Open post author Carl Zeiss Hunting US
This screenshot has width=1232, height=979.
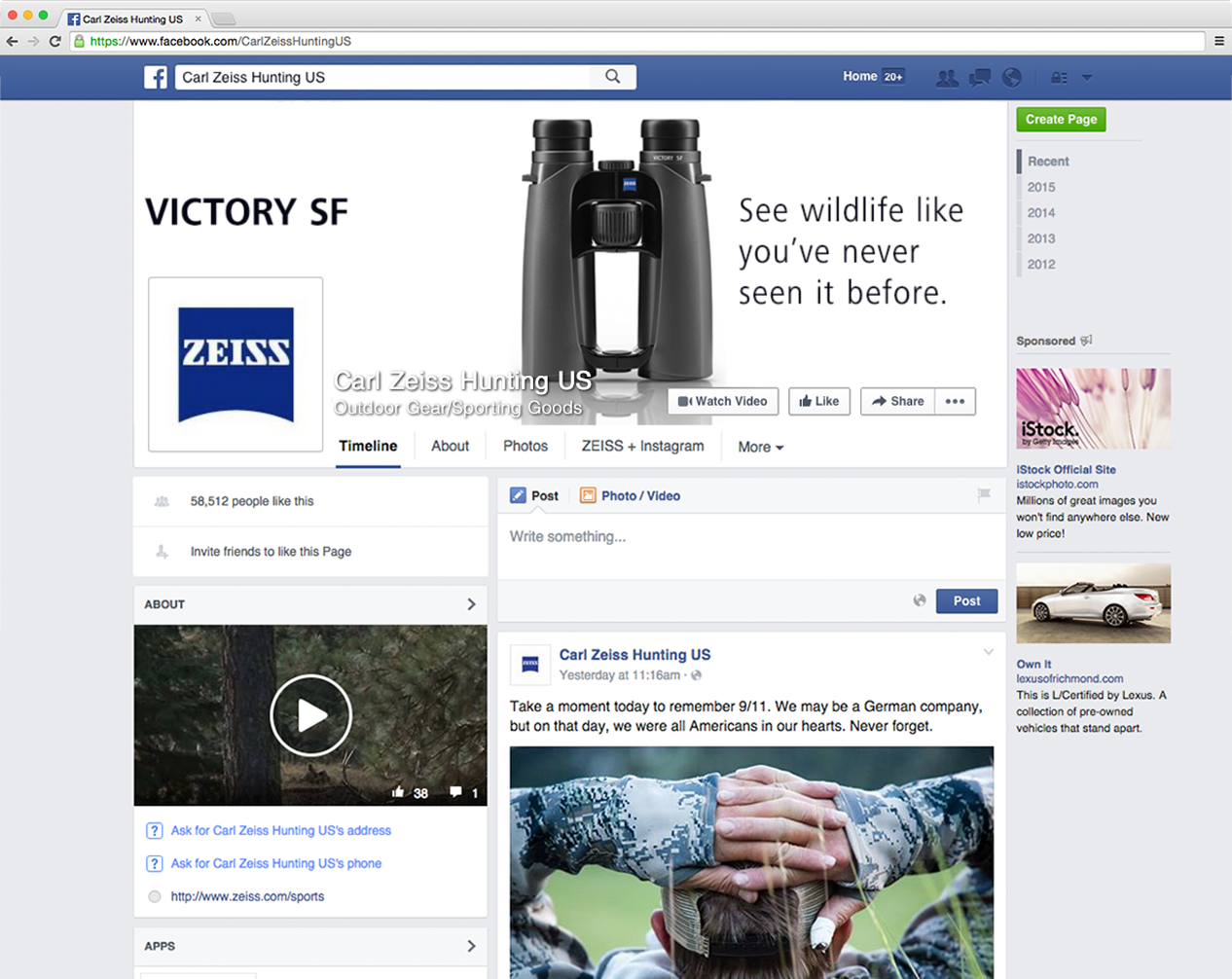click(x=634, y=655)
